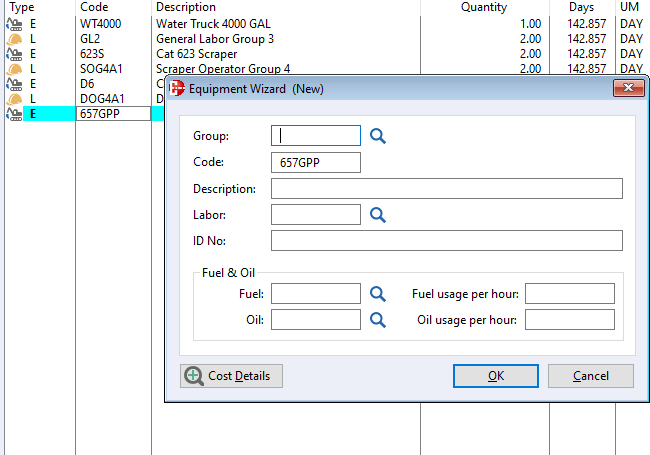Open the Oil lookup magnifier icon
Viewport: 650px width, 455px height.
tap(378, 320)
